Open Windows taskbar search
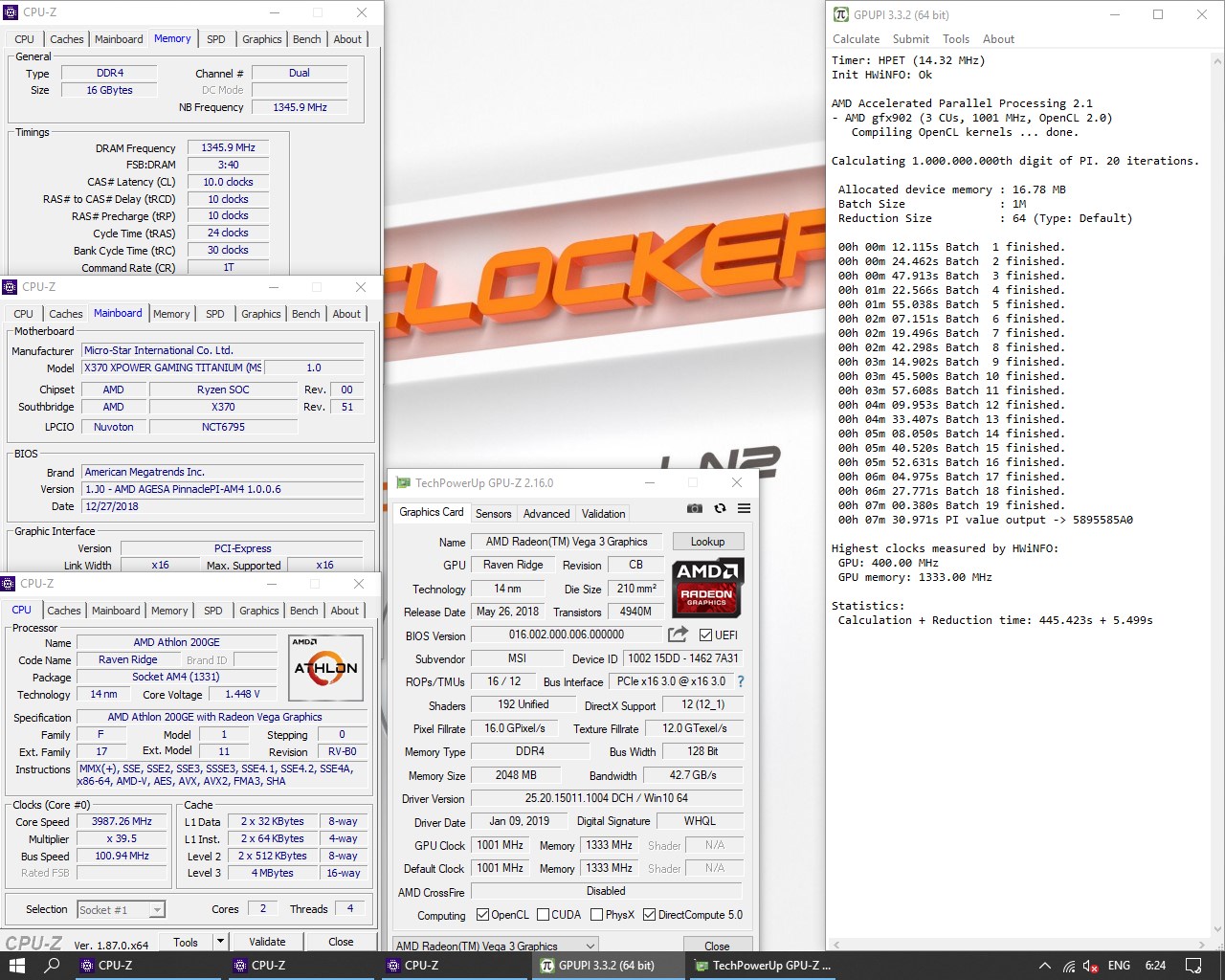Screen dimensions: 1225x980 [53, 966]
